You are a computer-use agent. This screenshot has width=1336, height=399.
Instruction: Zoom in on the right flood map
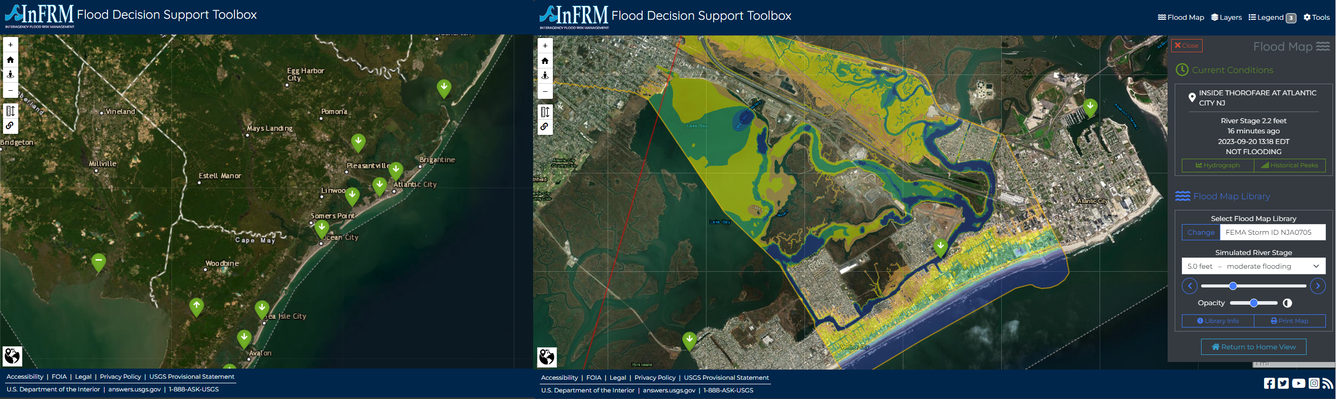click(x=545, y=46)
